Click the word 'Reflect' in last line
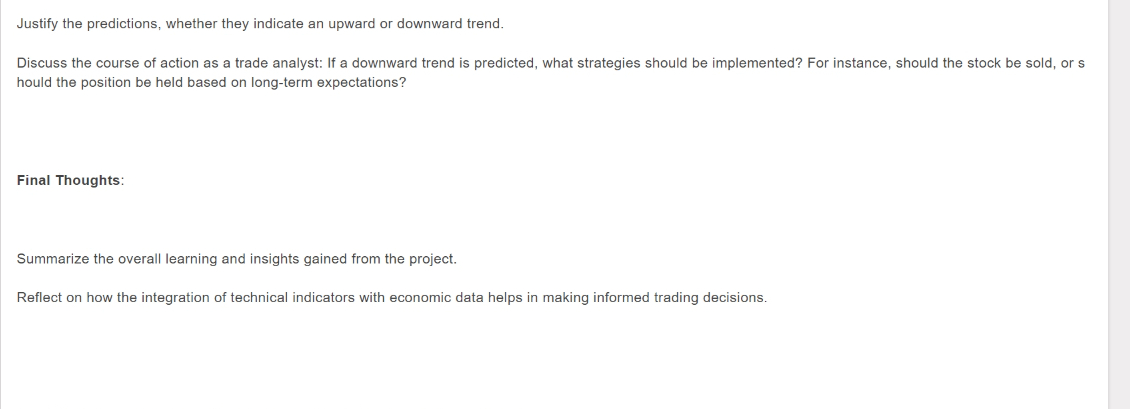Viewport: 1130px width, 409px height. pyautogui.click(x=39, y=298)
